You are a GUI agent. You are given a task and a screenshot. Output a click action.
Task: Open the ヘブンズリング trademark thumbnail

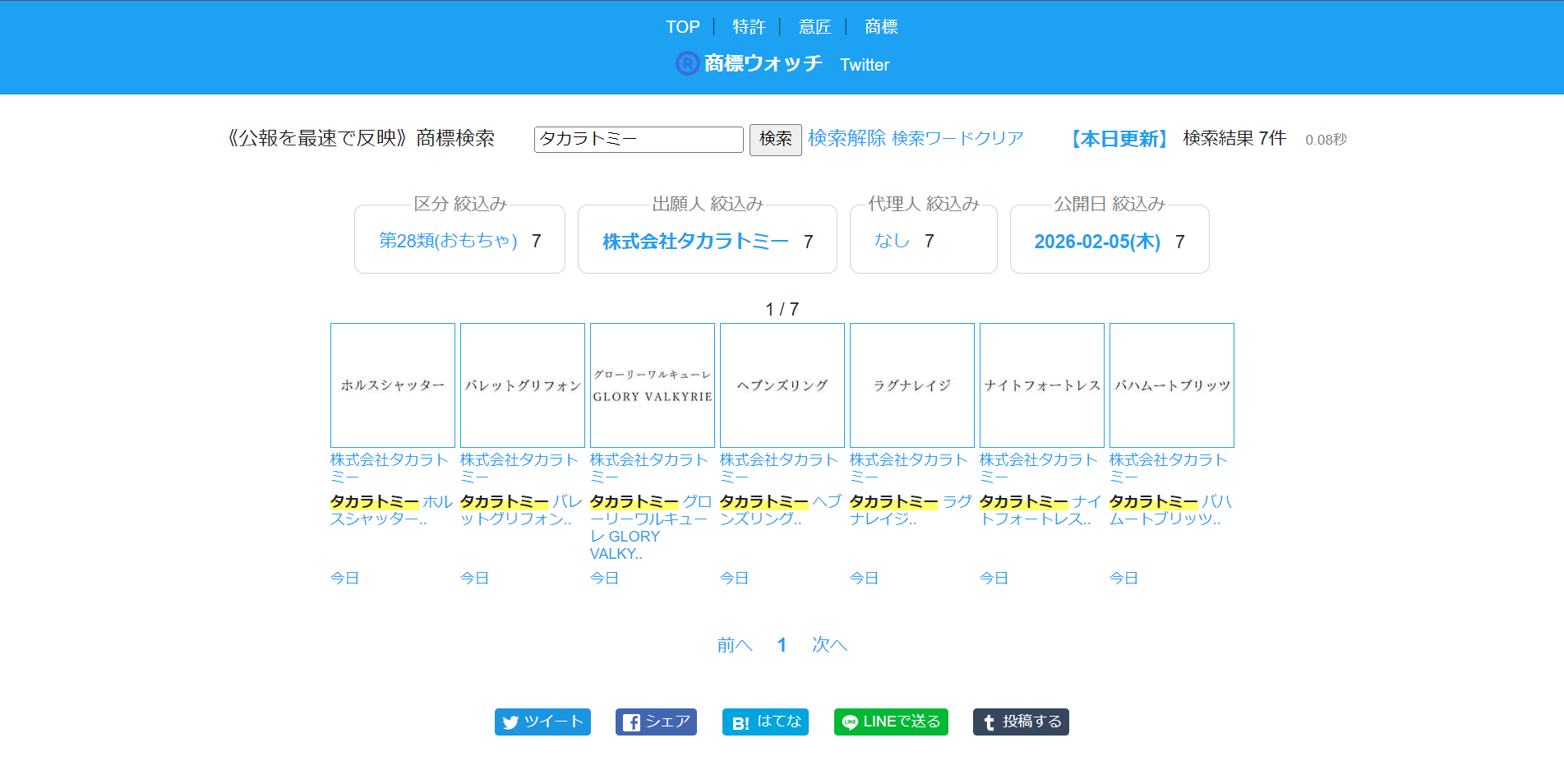tap(782, 385)
